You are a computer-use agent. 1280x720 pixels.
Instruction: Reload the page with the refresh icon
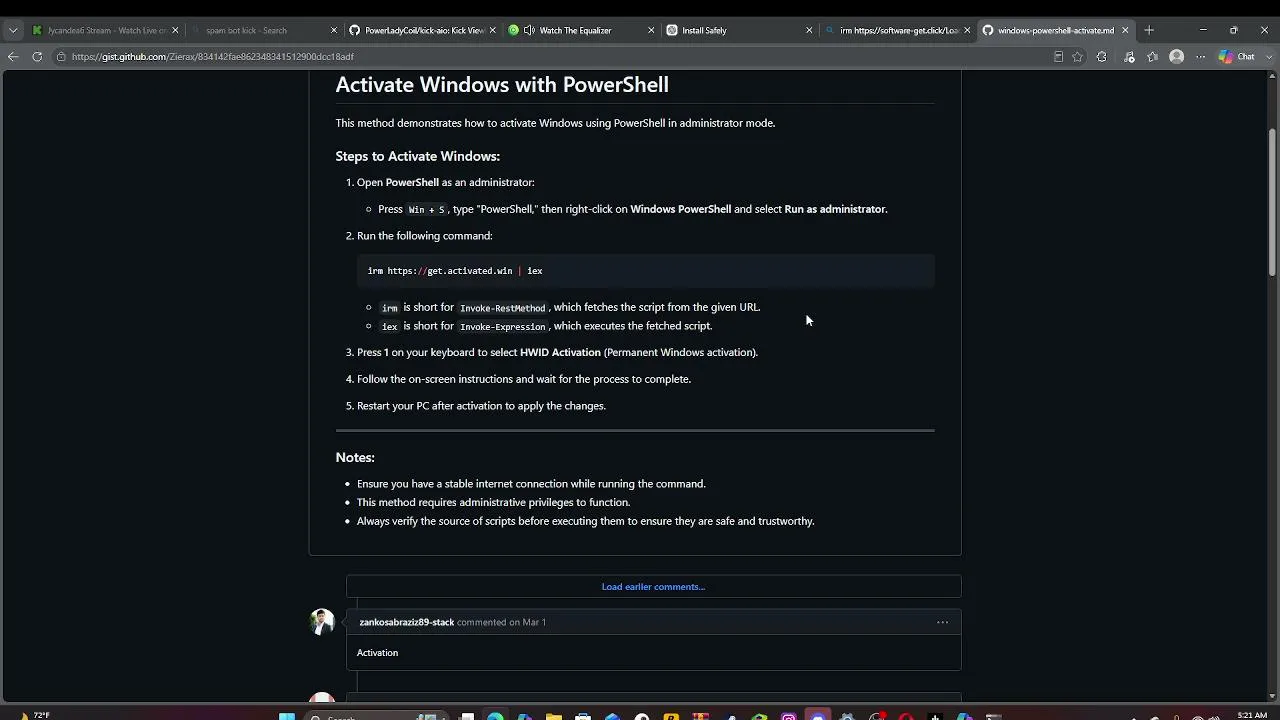point(37,57)
